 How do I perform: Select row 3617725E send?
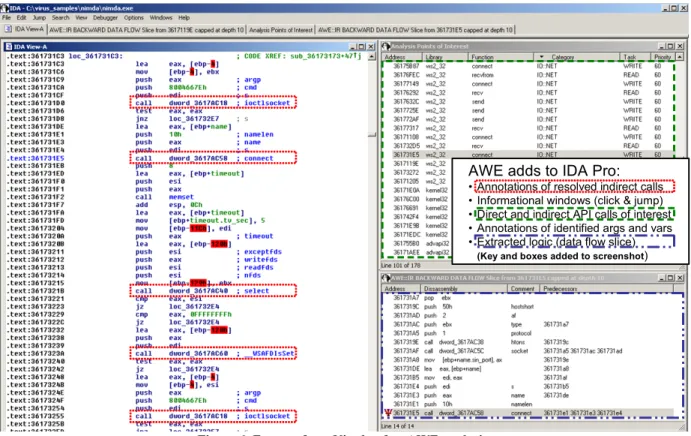coord(528,110)
